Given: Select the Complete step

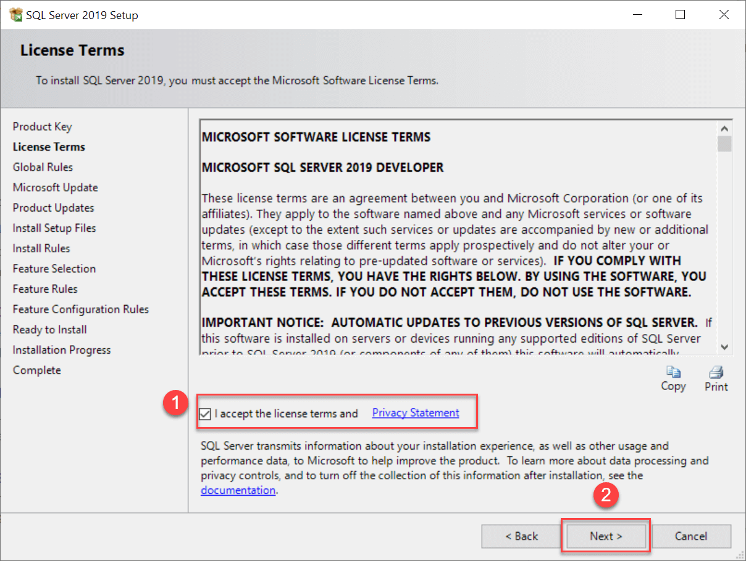Looking at the screenshot, I should click(x=37, y=371).
